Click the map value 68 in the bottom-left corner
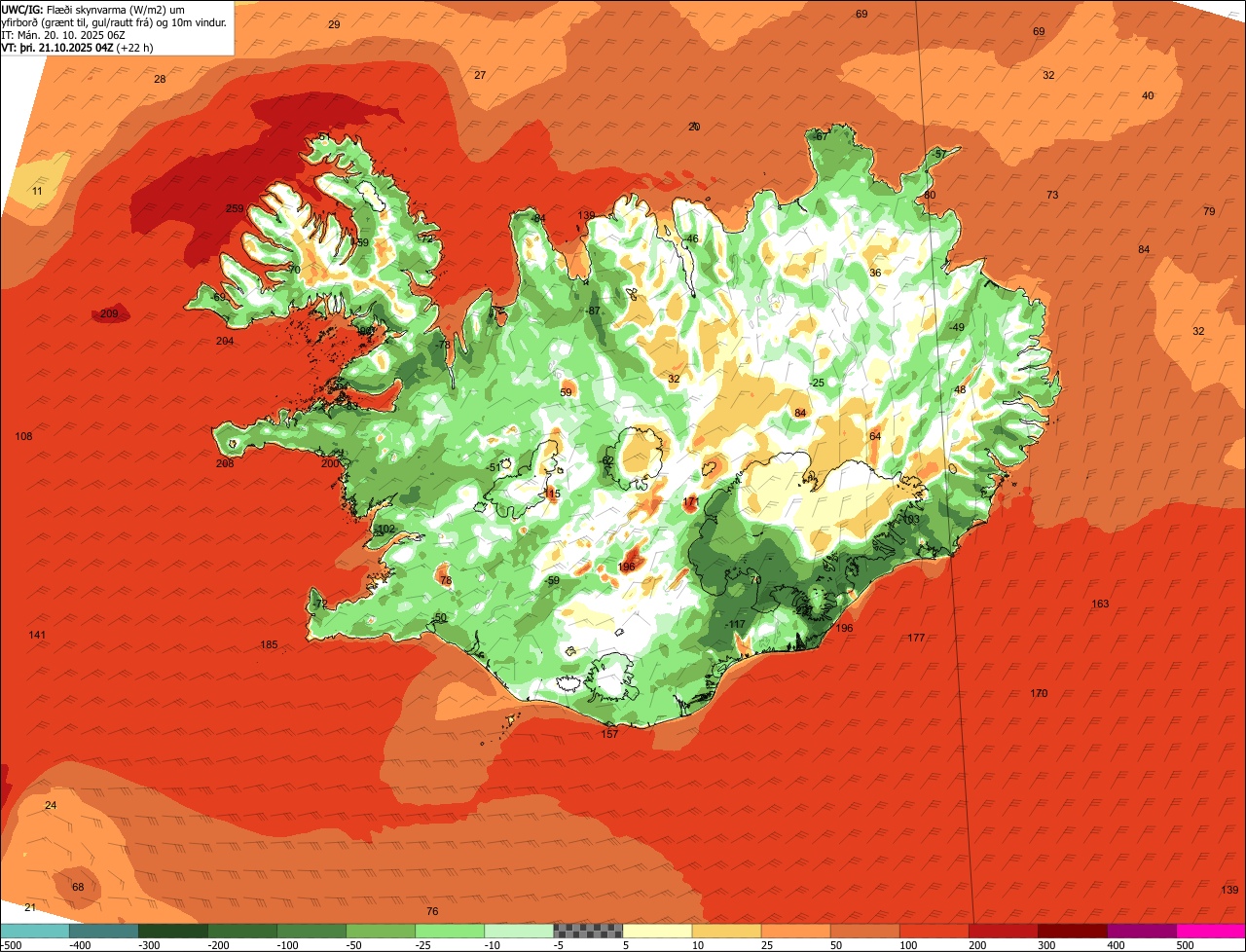 (x=78, y=887)
